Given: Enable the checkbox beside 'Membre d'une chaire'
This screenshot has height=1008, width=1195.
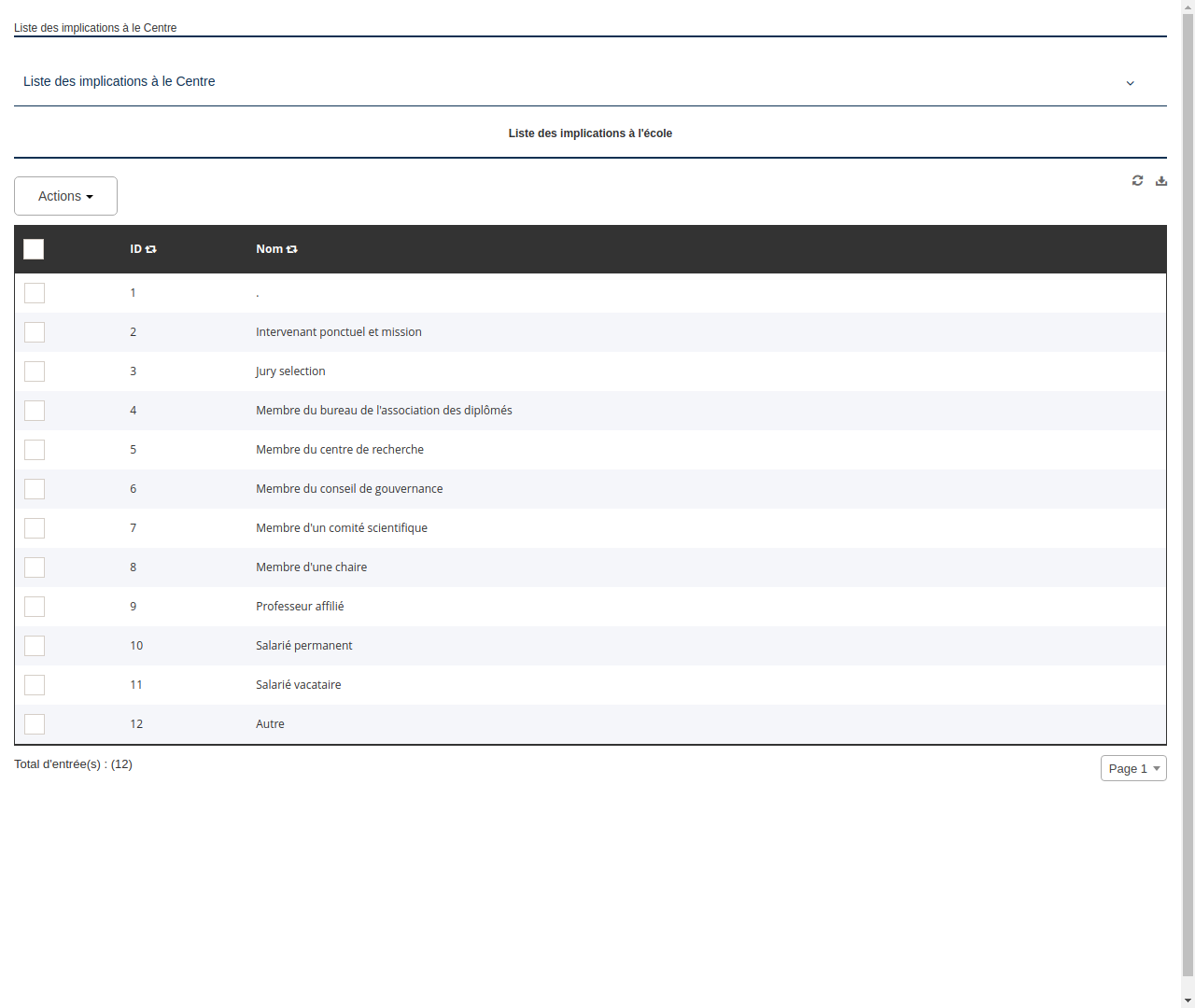Looking at the screenshot, I should [35, 567].
